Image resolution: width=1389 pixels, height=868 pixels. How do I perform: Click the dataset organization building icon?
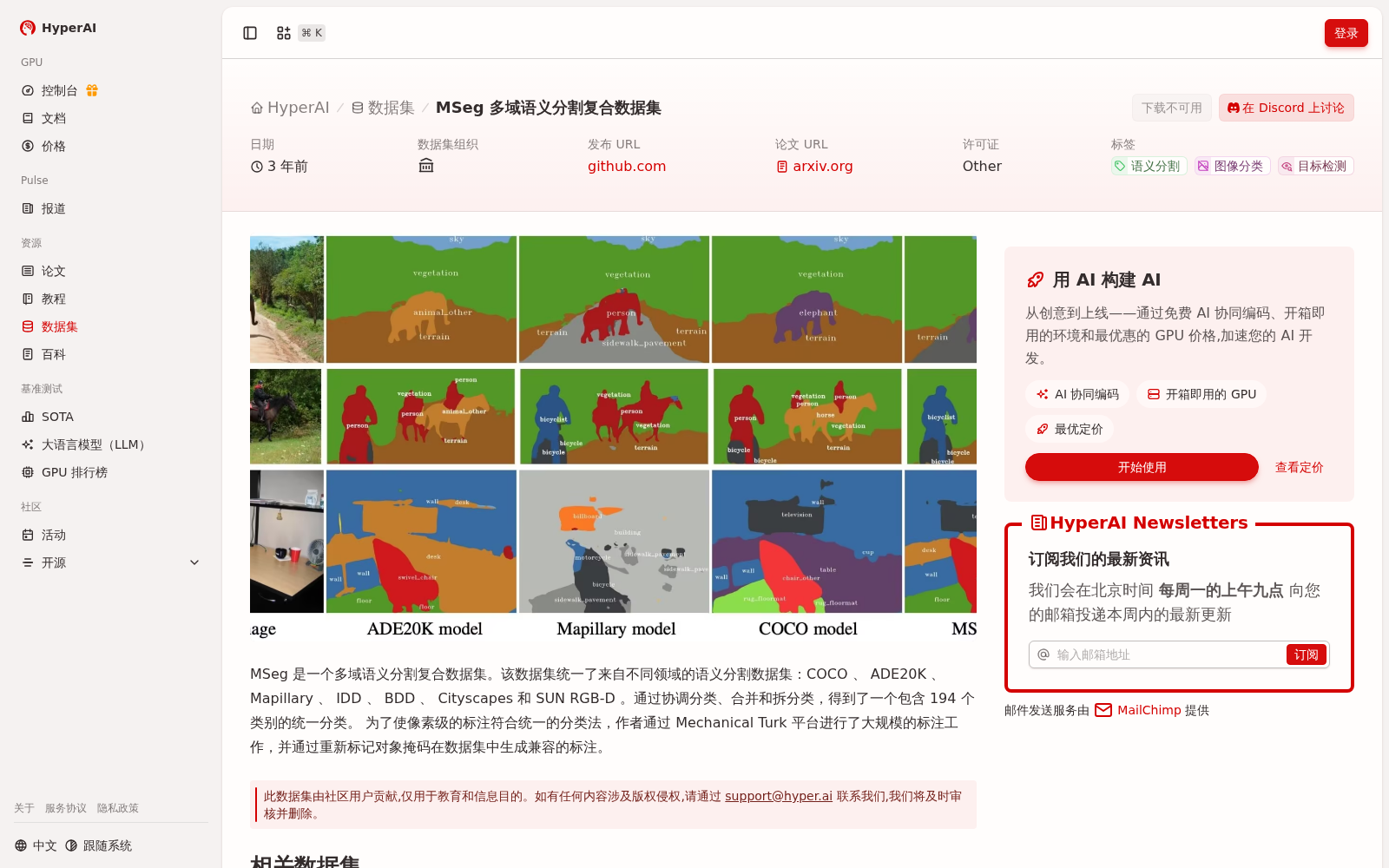[426, 166]
